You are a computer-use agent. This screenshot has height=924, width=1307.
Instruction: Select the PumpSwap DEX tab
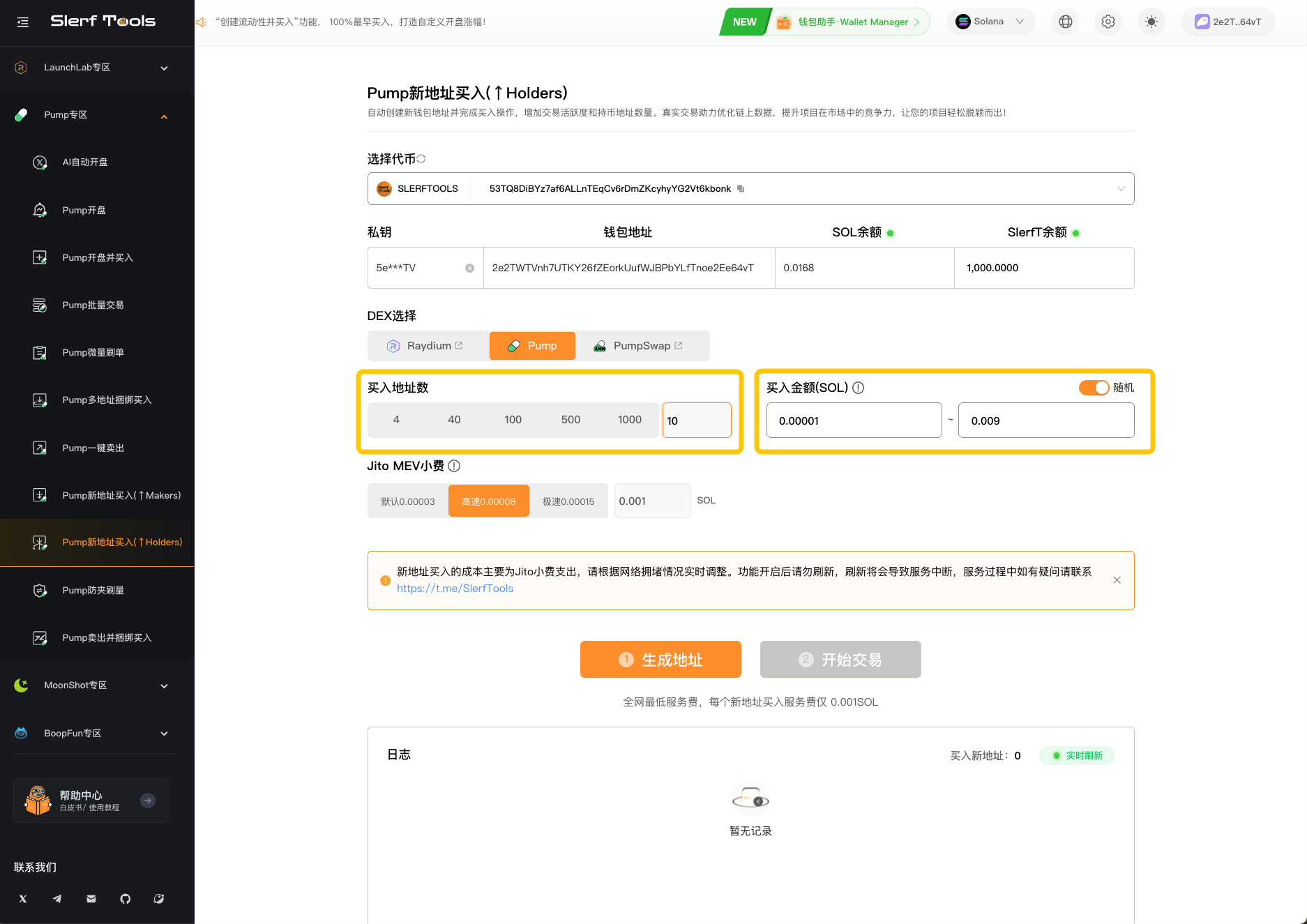pos(637,346)
